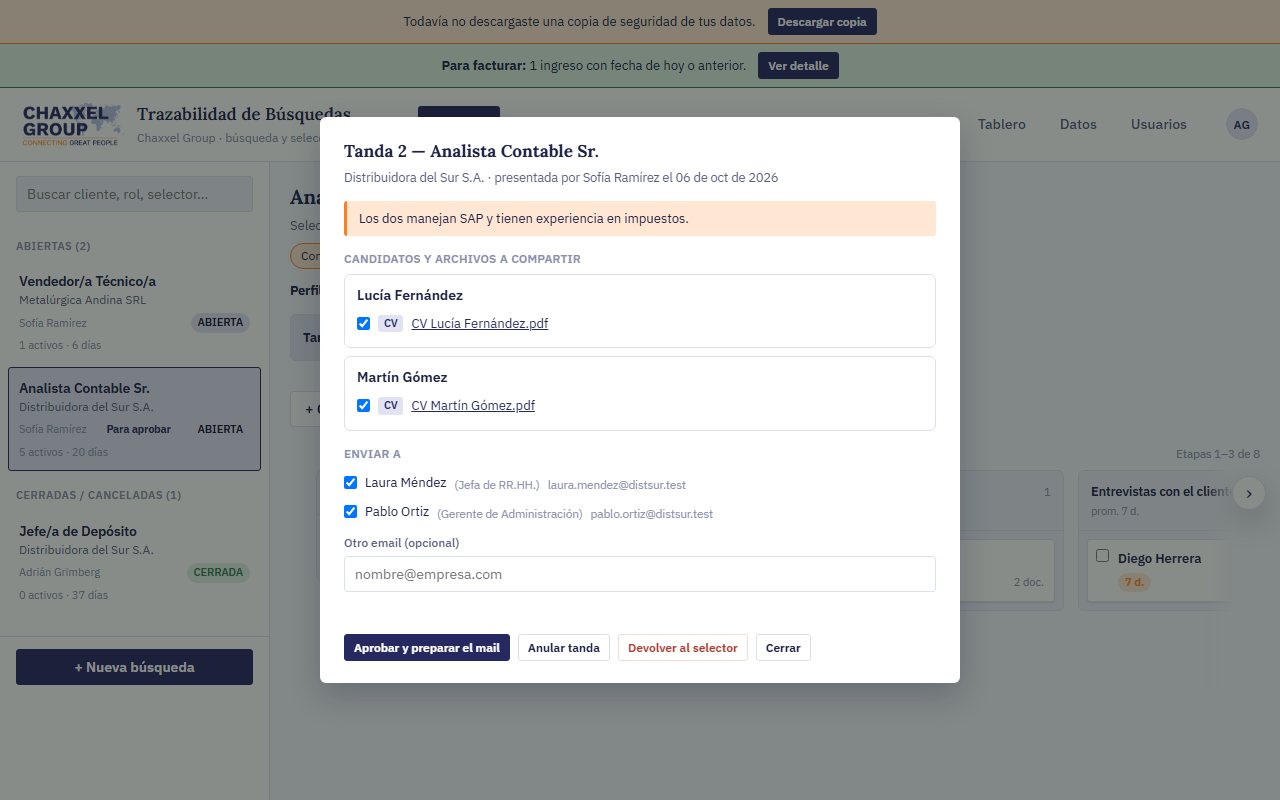Download the backup with Descargar copia

pyautogui.click(x=822, y=22)
